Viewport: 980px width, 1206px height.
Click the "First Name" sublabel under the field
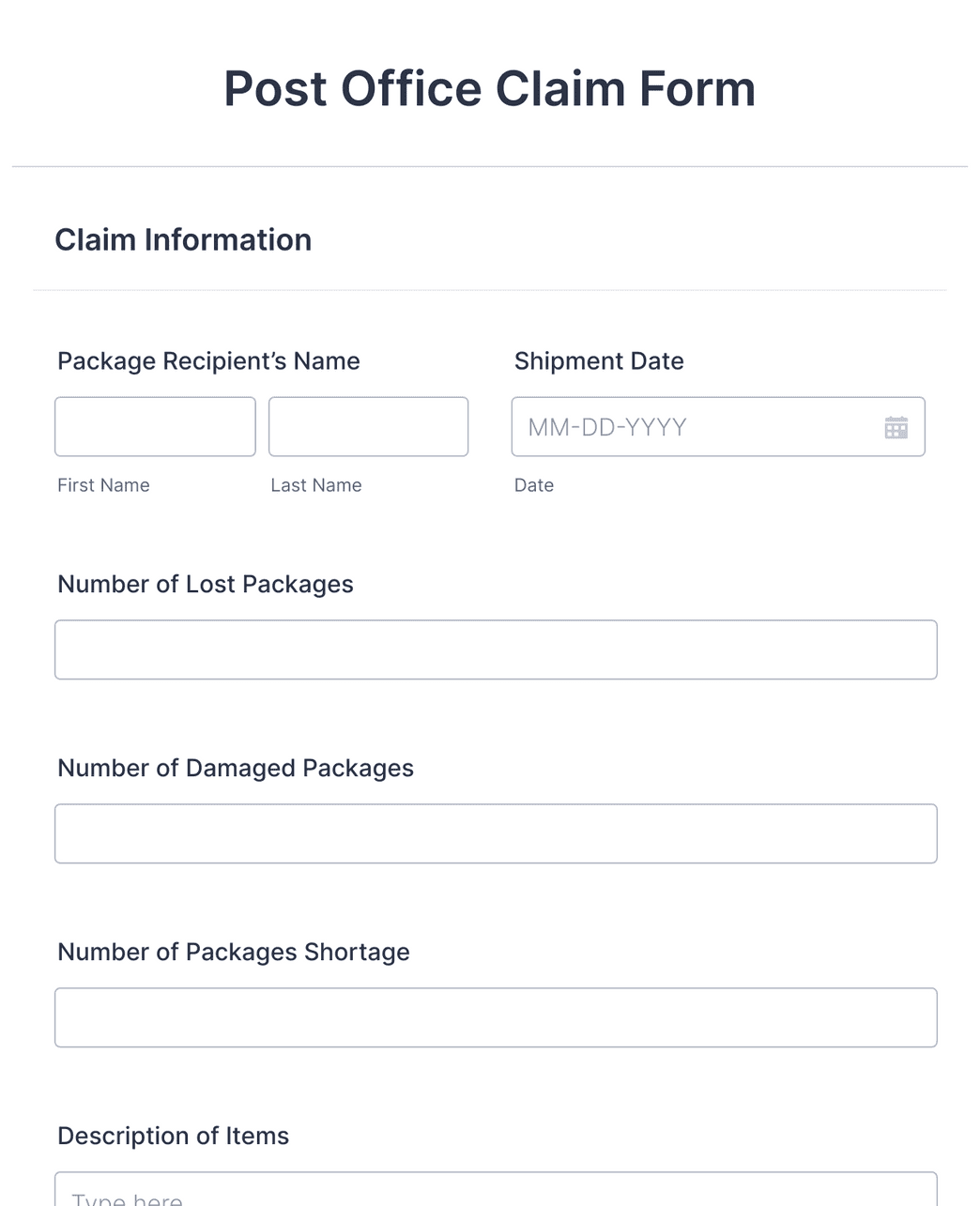[103, 485]
